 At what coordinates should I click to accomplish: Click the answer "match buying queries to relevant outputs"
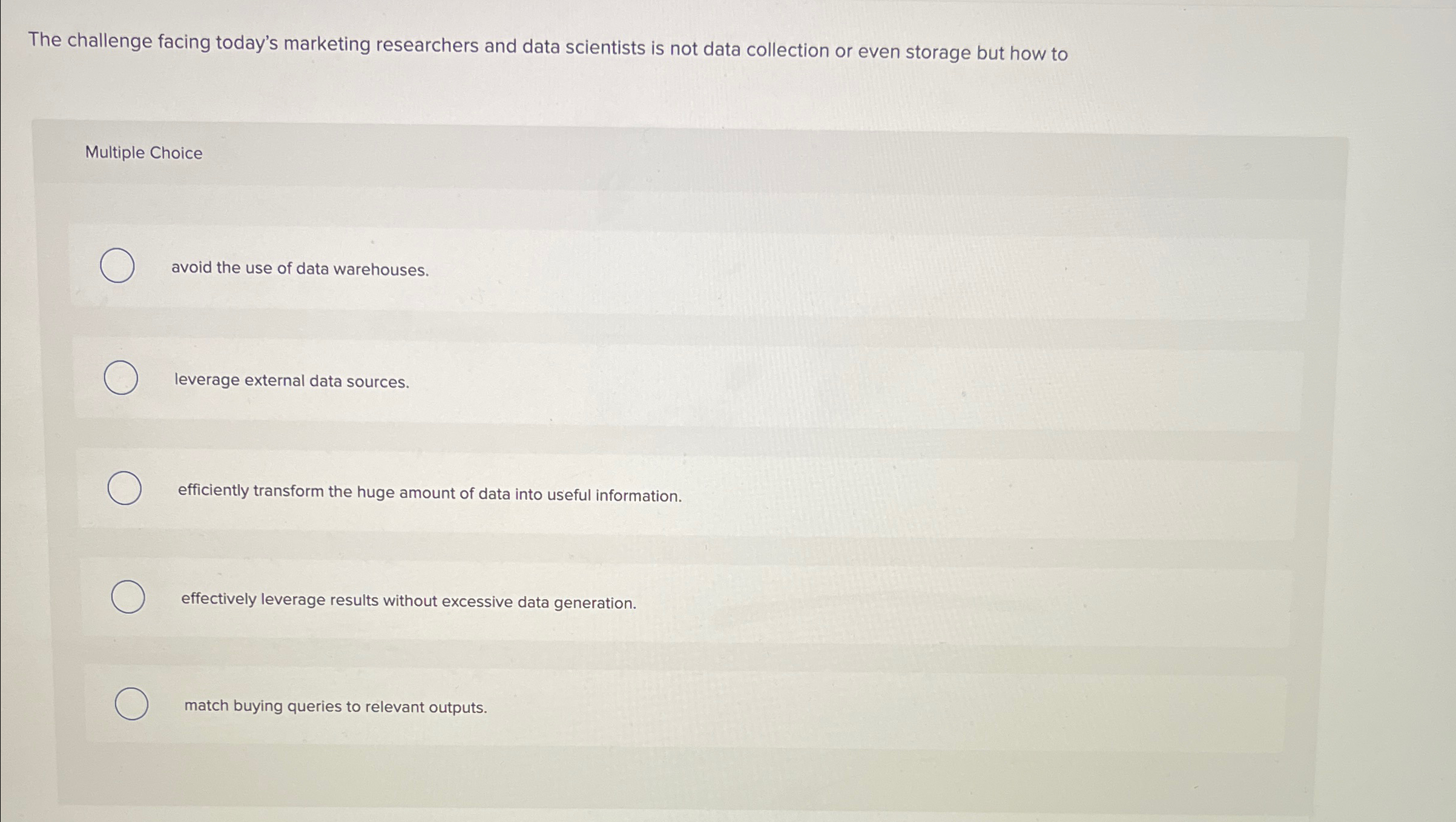(x=335, y=707)
